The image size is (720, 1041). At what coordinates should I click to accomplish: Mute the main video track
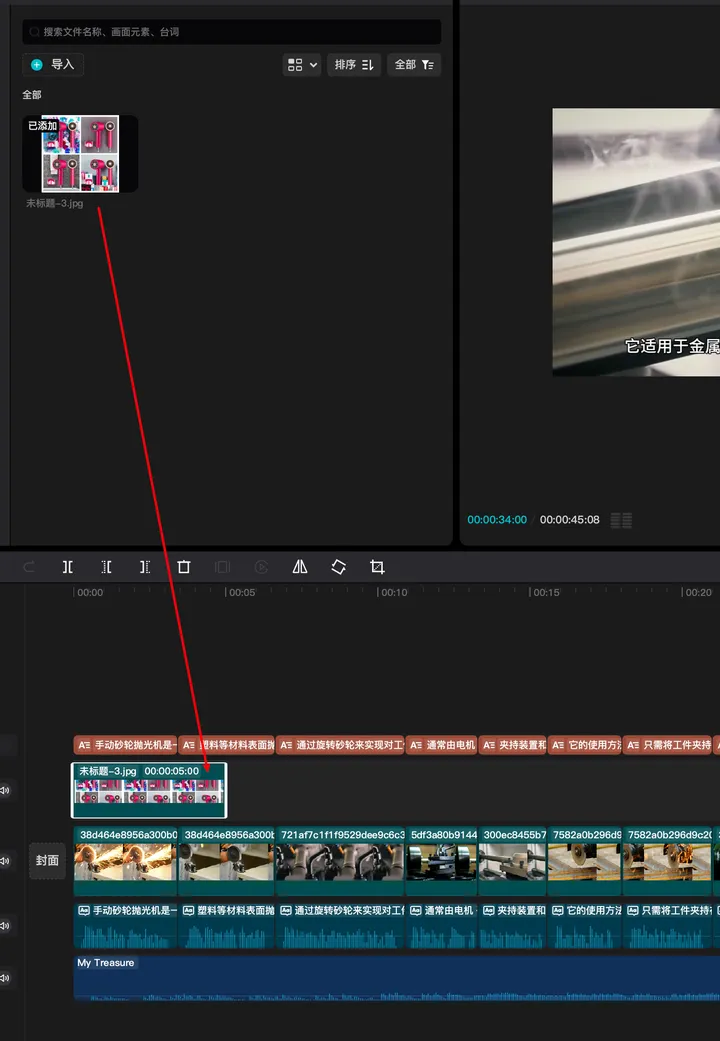[5, 860]
